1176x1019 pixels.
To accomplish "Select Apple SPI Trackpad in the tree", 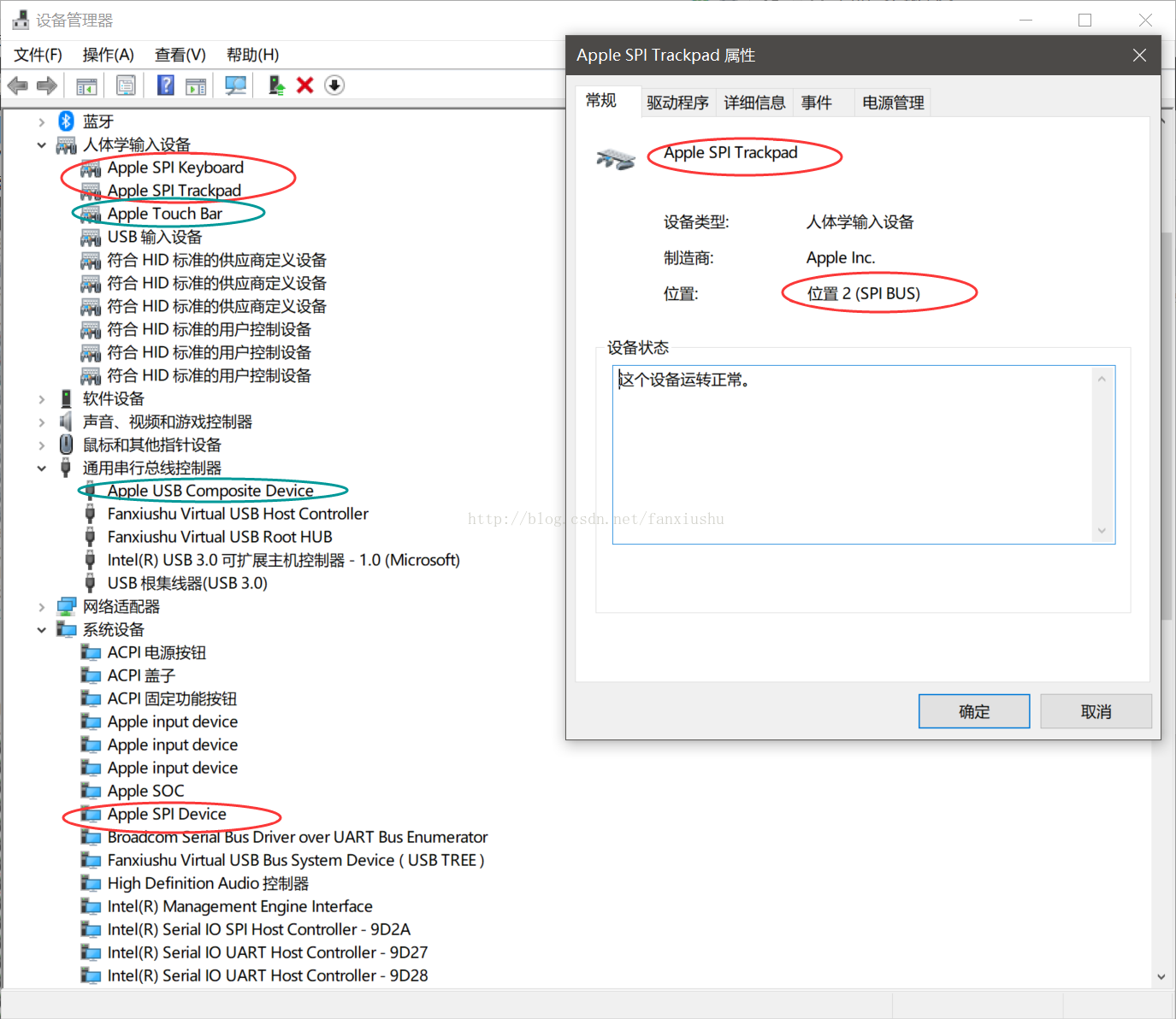I will [x=174, y=191].
